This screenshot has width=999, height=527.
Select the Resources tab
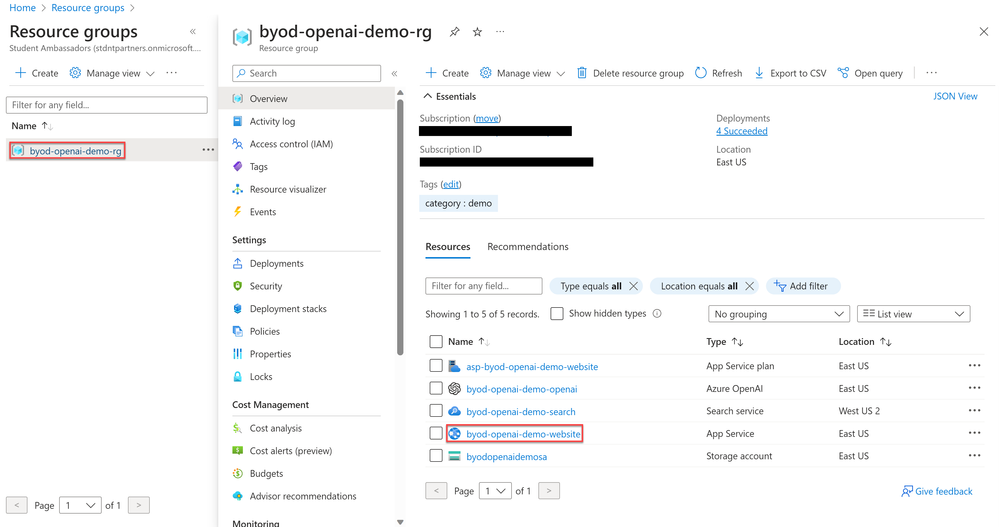click(448, 247)
